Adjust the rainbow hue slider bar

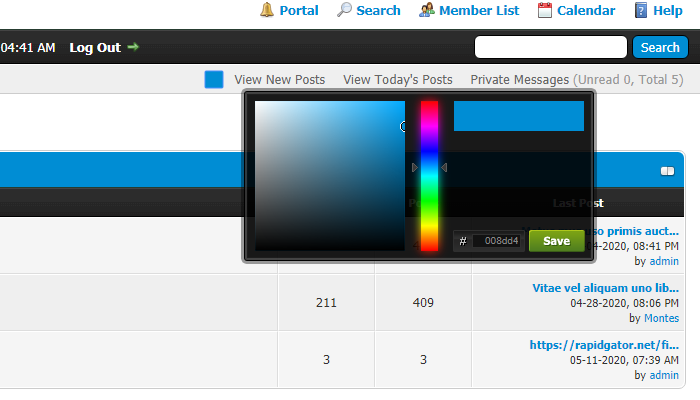click(429, 175)
